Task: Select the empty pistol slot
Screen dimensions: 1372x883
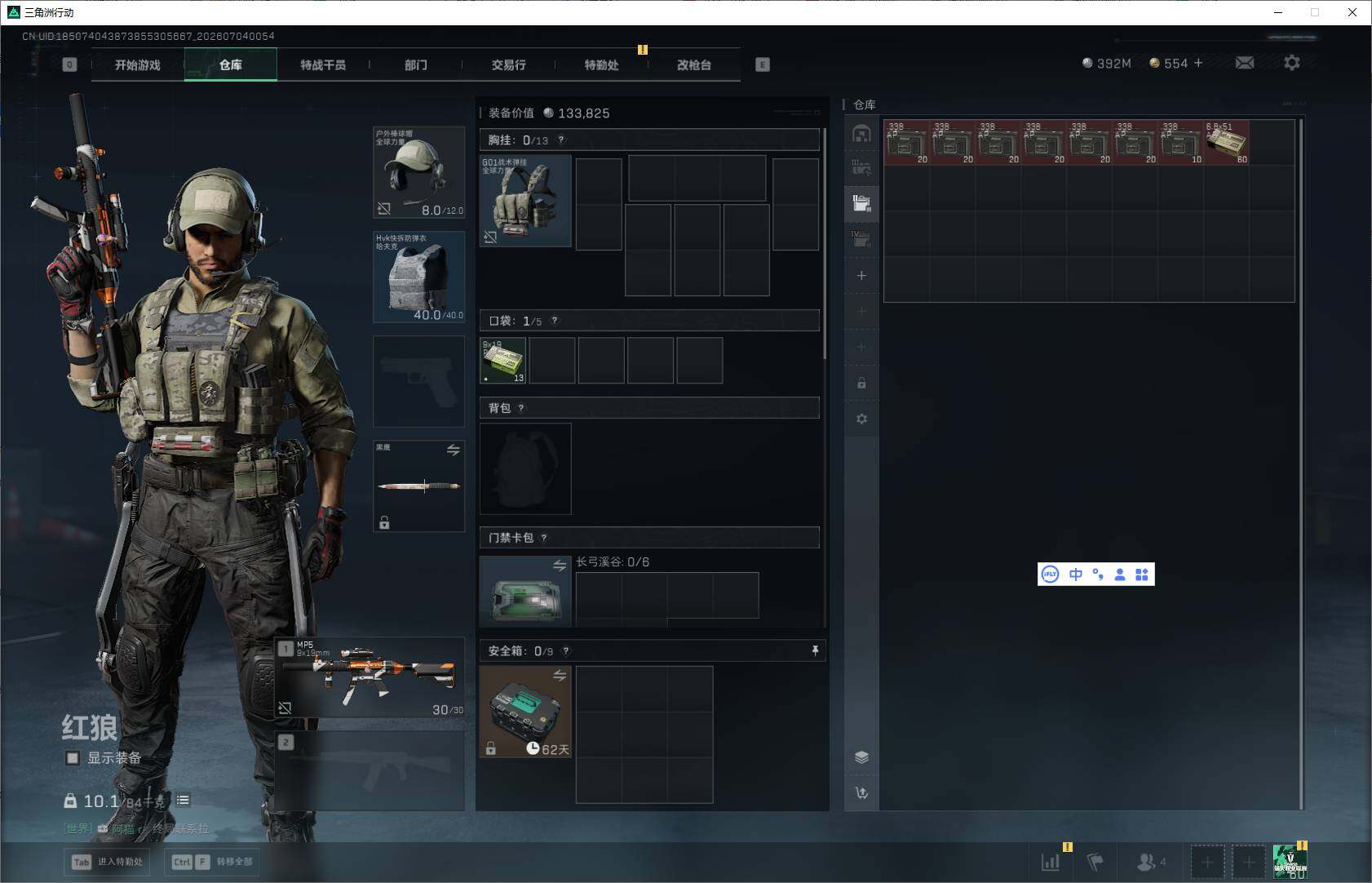Action: pos(419,381)
